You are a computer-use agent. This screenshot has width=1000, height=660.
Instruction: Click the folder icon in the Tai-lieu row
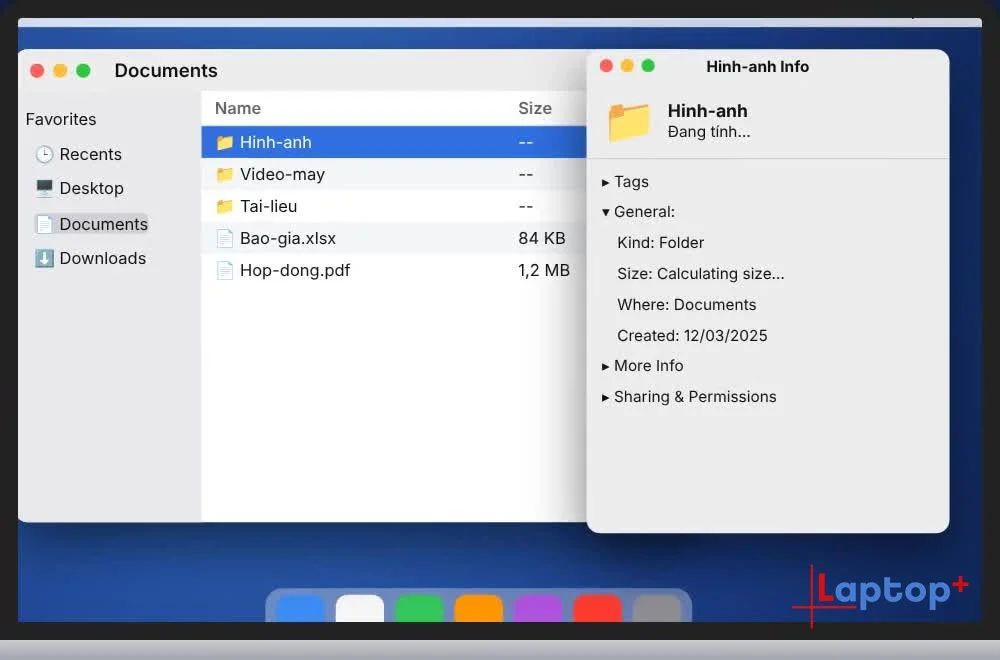224,206
